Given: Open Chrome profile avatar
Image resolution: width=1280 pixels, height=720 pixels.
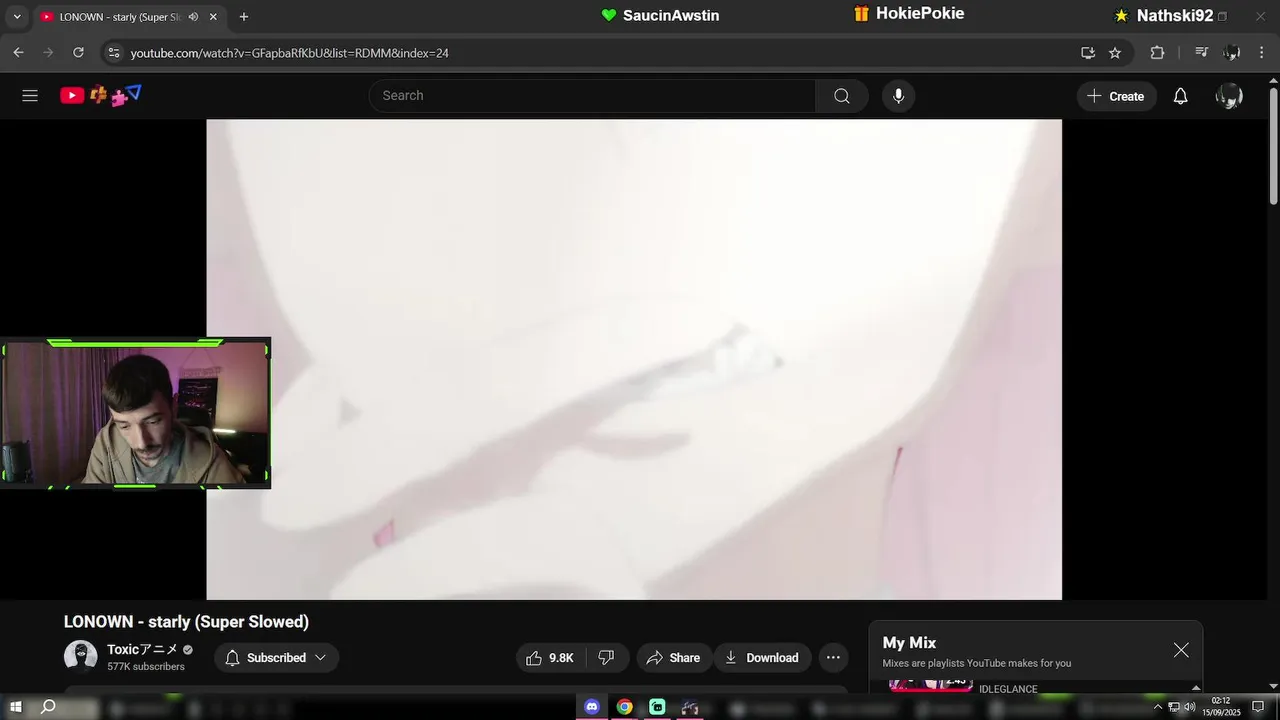Looking at the screenshot, I should 1232,53.
